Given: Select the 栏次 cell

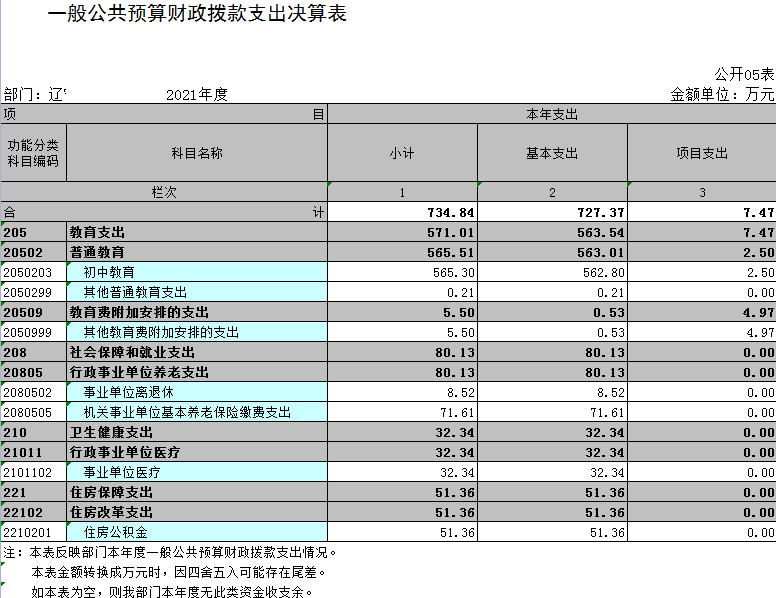Looking at the screenshot, I should click(164, 192).
